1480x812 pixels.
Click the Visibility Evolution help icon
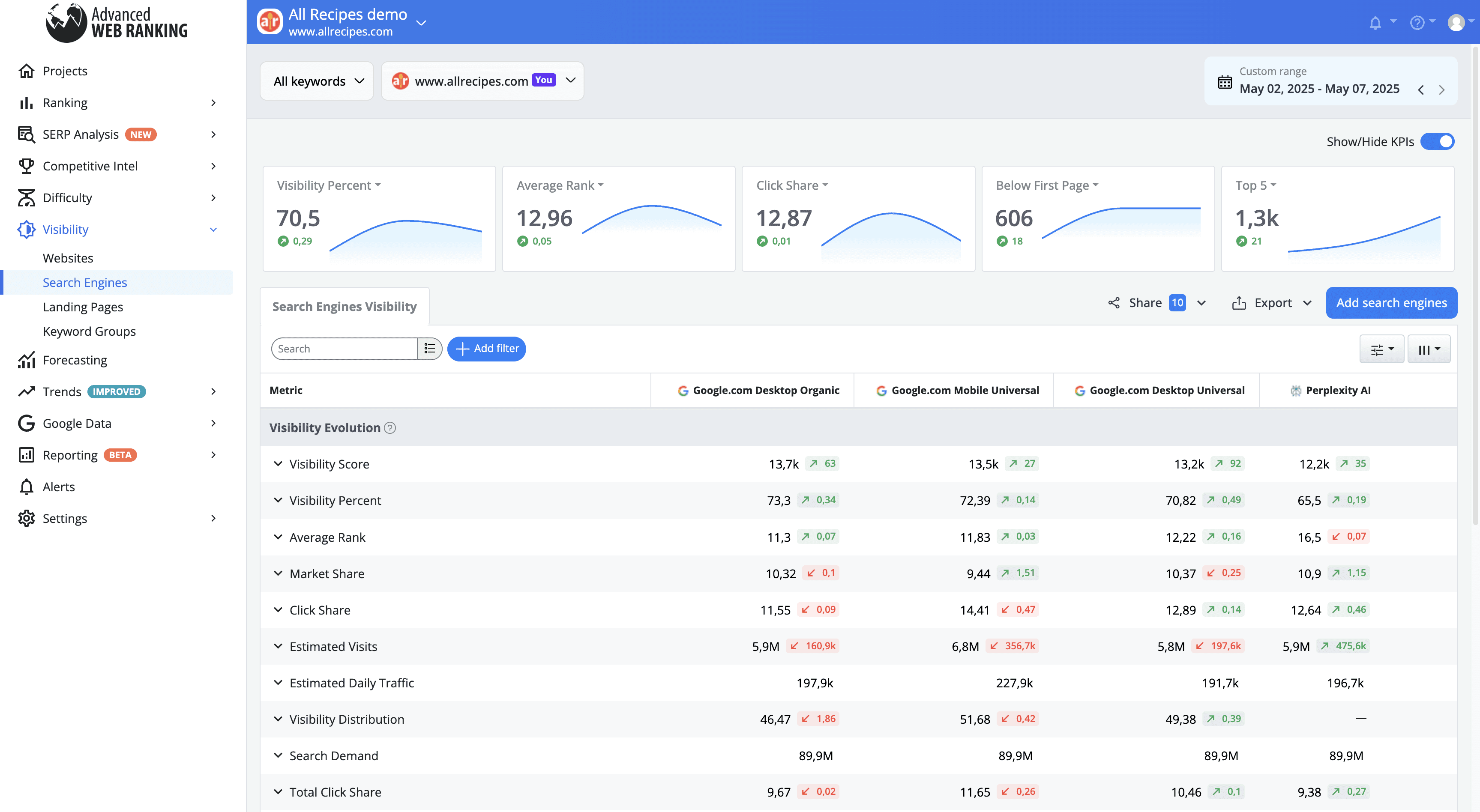pos(390,428)
